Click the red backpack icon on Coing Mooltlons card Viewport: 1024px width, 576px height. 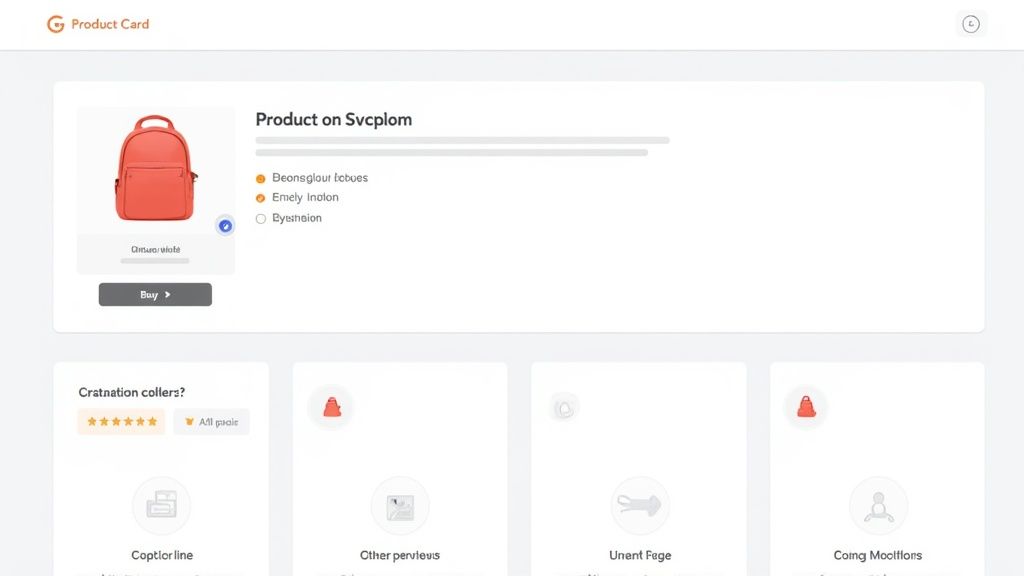[806, 406]
